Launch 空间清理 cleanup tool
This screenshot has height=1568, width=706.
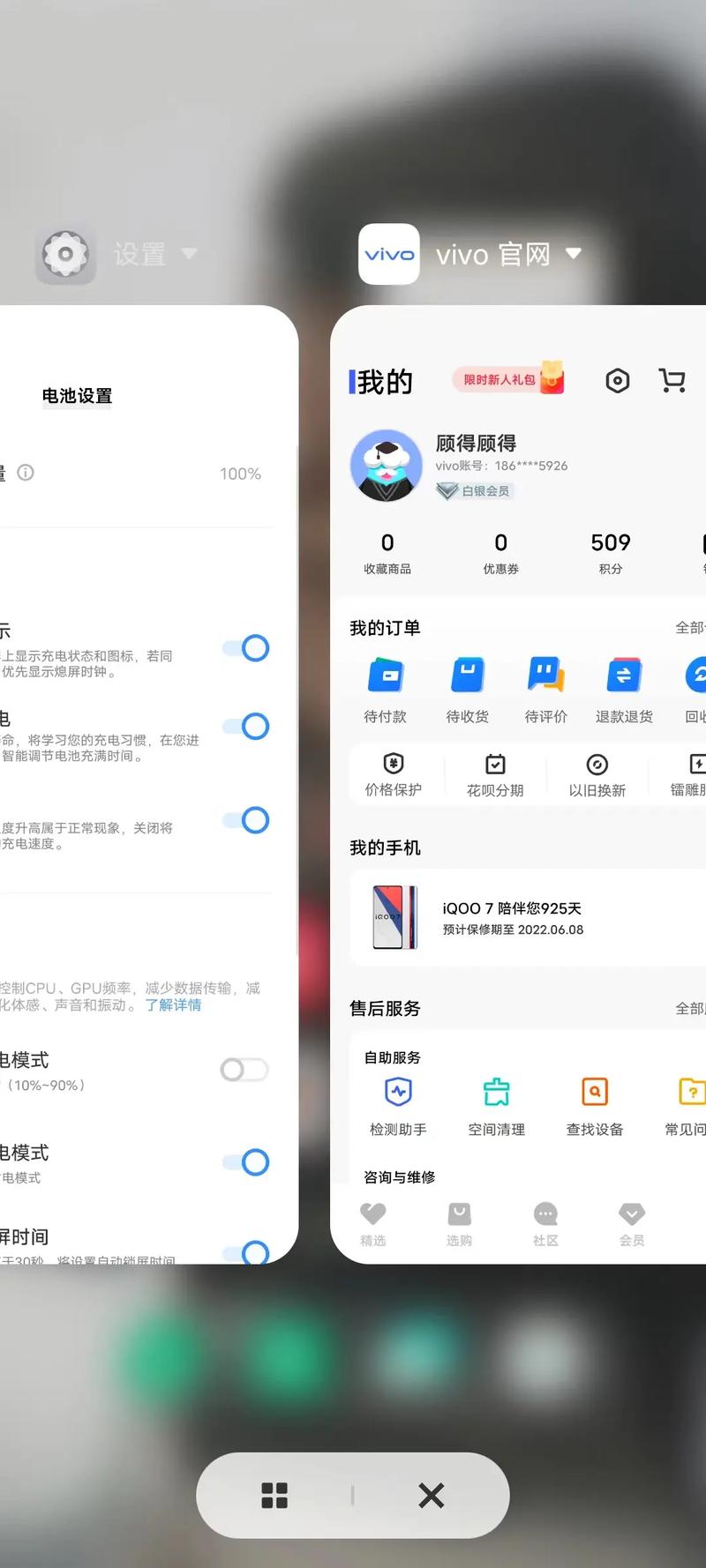pos(496,1107)
